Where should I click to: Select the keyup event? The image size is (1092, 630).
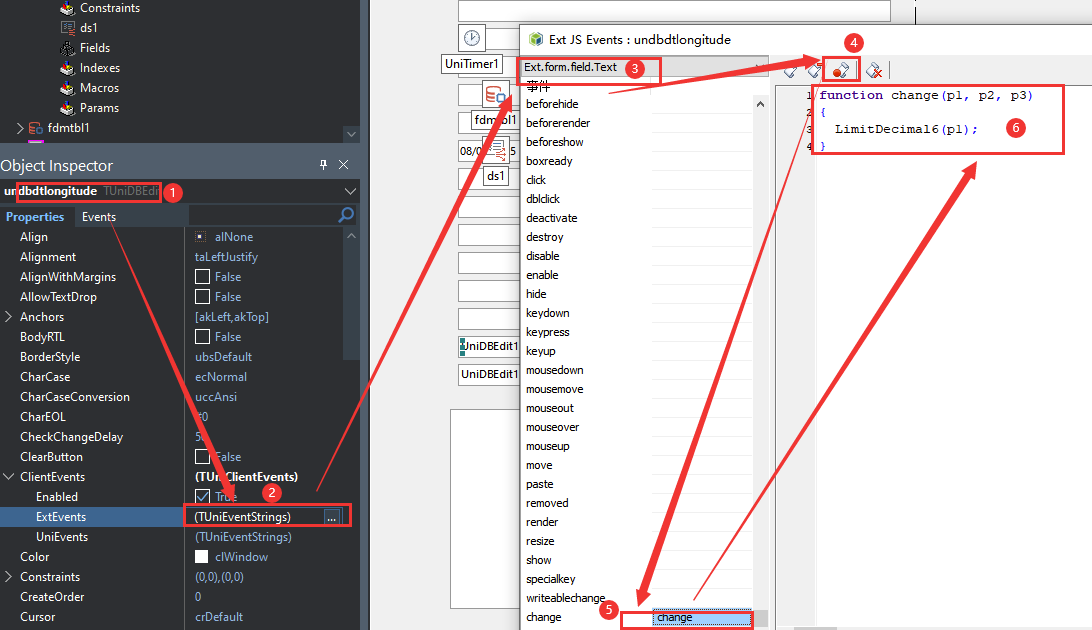point(540,352)
